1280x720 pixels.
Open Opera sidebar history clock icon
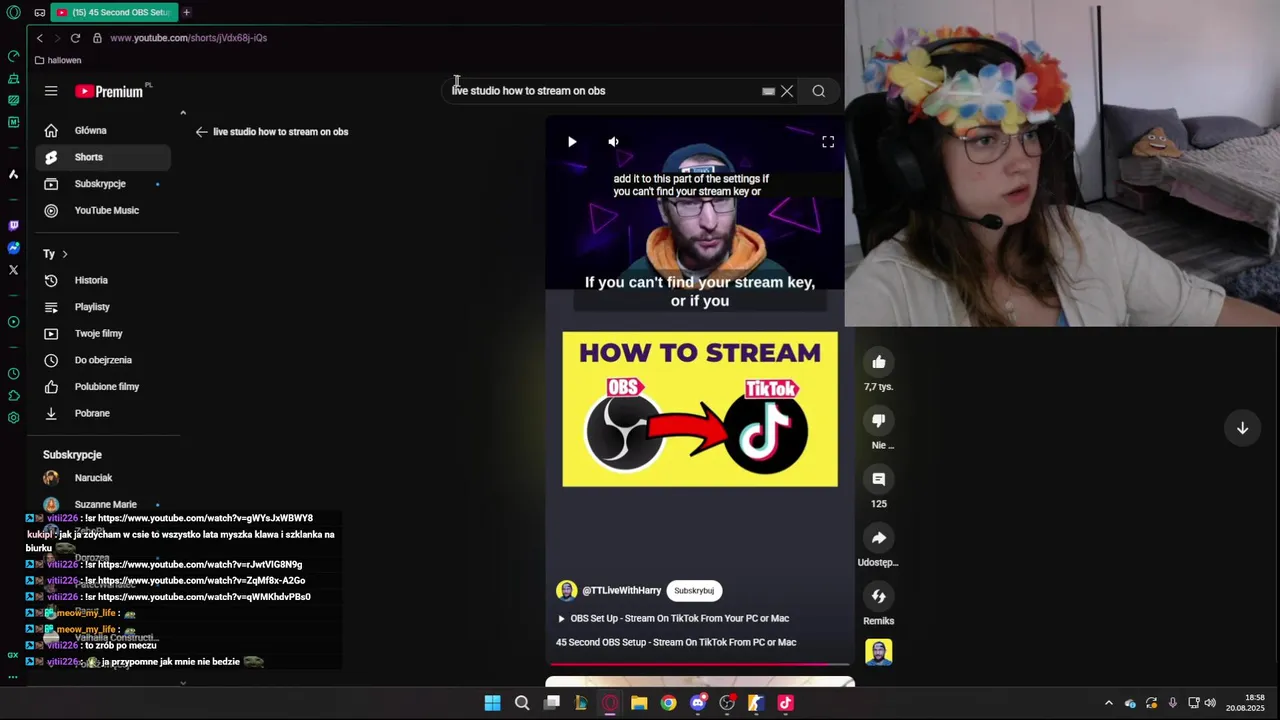(x=13, y=374)
